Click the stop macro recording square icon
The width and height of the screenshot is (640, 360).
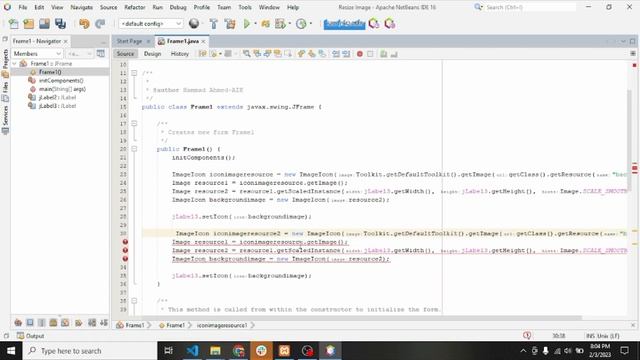click(370, 54)
